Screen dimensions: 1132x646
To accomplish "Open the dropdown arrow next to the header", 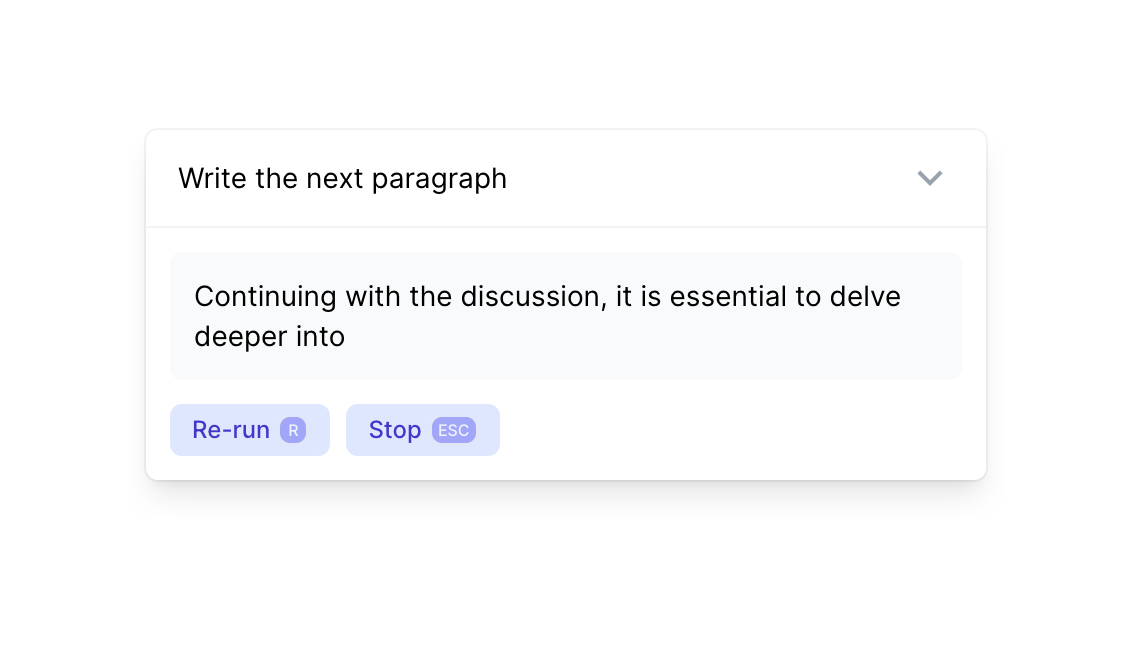I will 929,178.
